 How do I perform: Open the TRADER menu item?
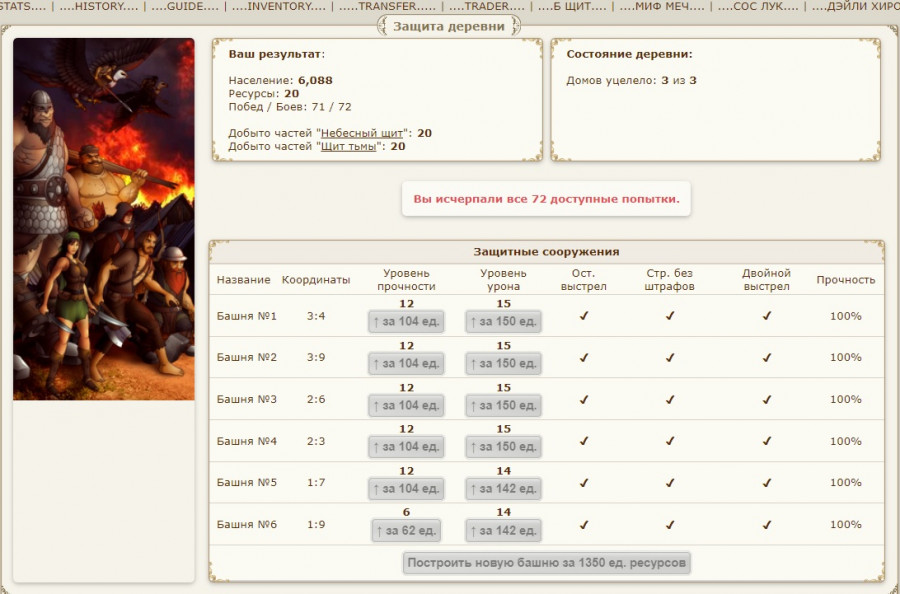(x=487, y=6)
